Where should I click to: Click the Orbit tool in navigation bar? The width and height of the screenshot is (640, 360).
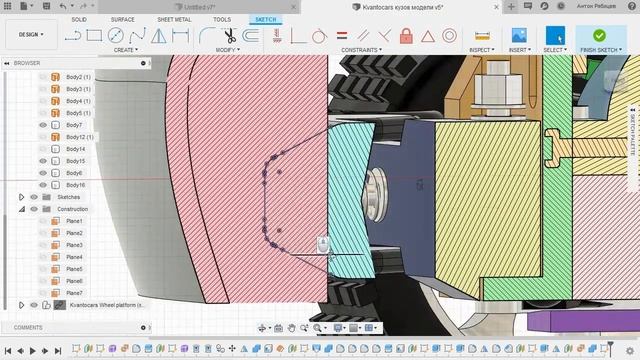pyautogui.click(x=262, y=328)
